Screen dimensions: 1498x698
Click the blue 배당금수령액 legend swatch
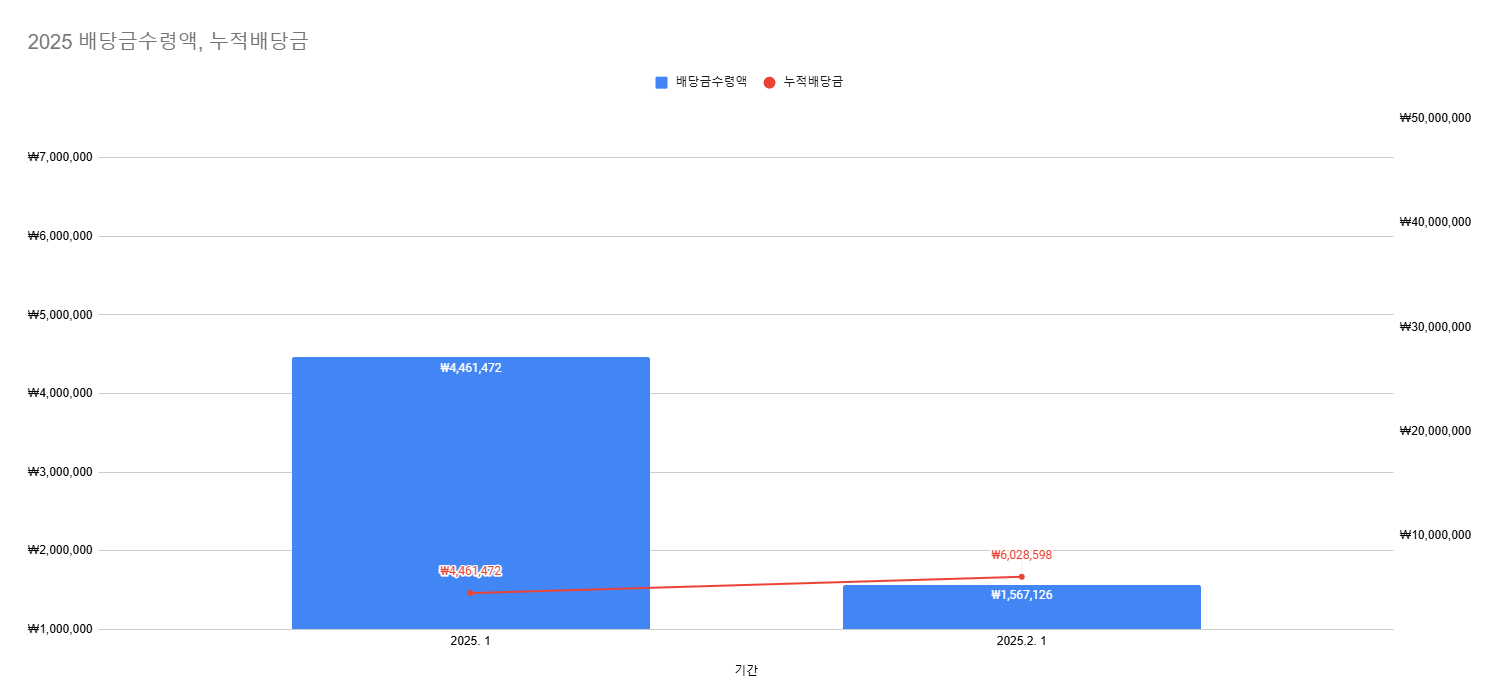[661, 82]
